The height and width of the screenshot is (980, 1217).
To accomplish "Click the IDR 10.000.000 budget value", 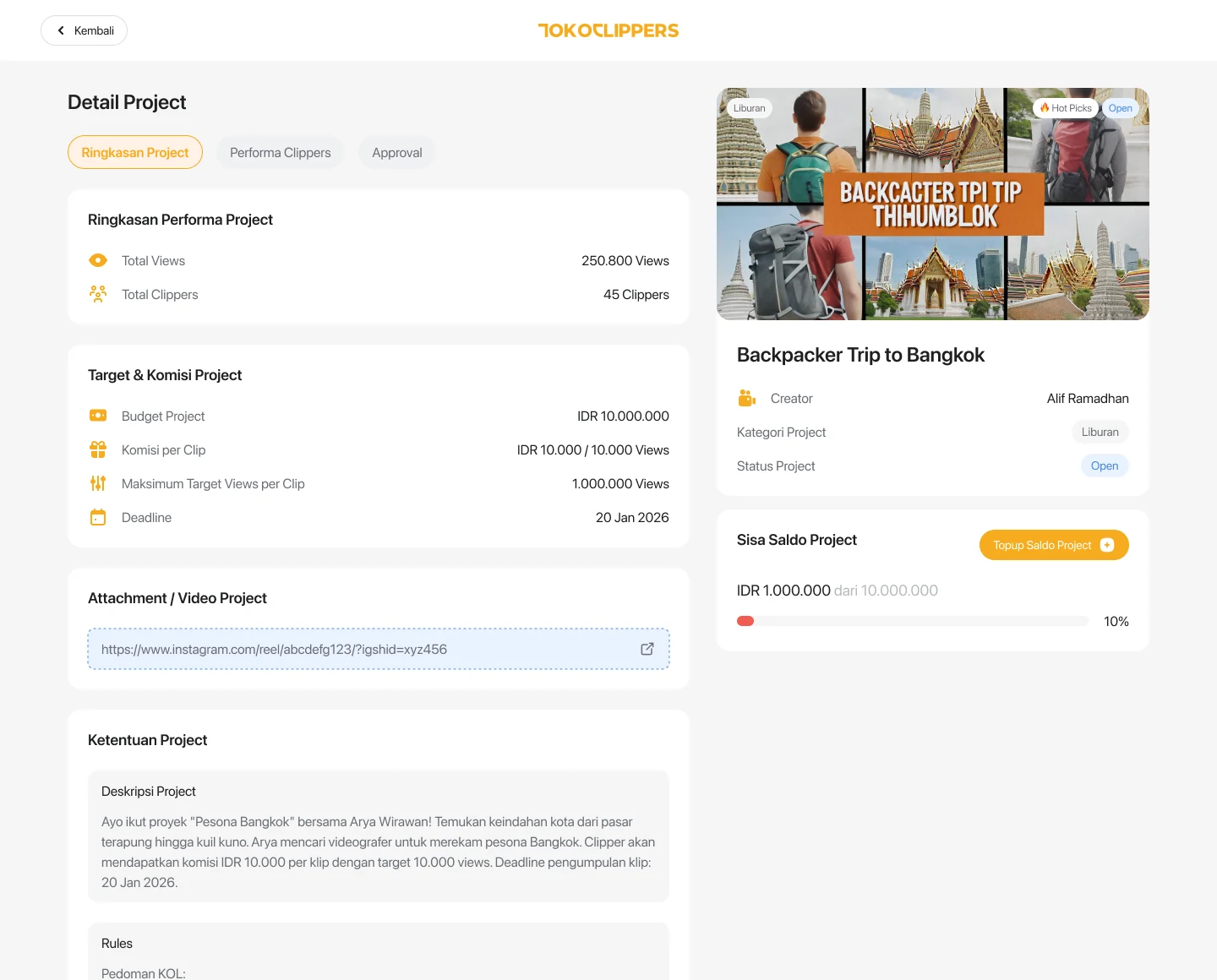I will click(623, 416).
